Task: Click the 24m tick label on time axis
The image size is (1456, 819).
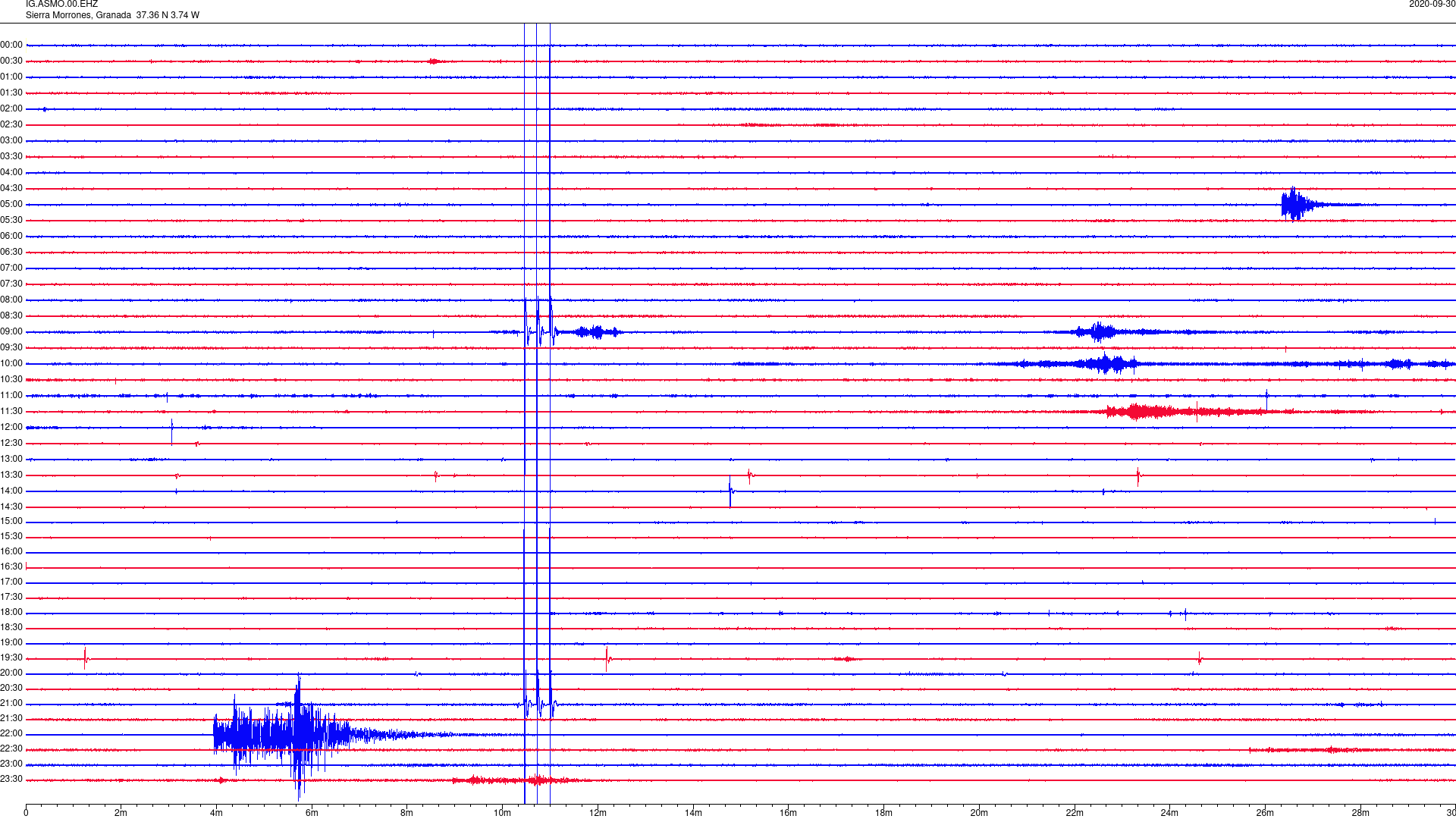Action: [1169, 813]
